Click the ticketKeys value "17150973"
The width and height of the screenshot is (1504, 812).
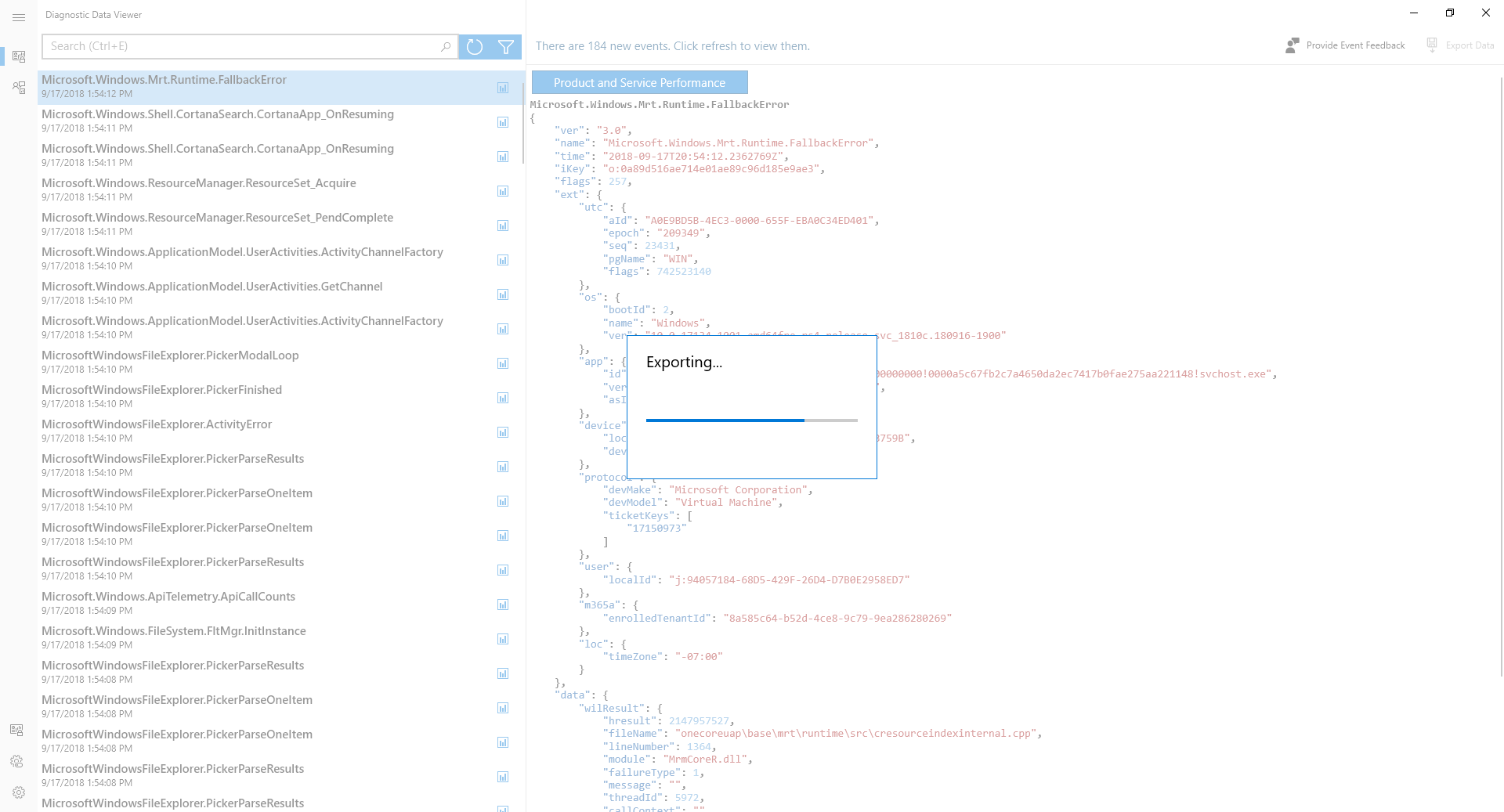(656, 529)
